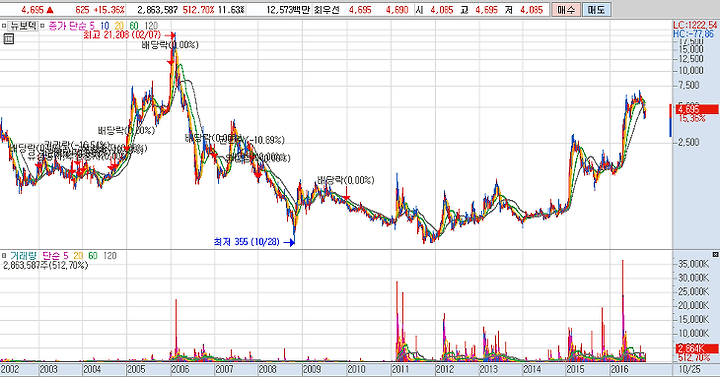Click the 거래량 단순 legend label
This screenshot has width=720, height=377.
[x=35, y=255]
